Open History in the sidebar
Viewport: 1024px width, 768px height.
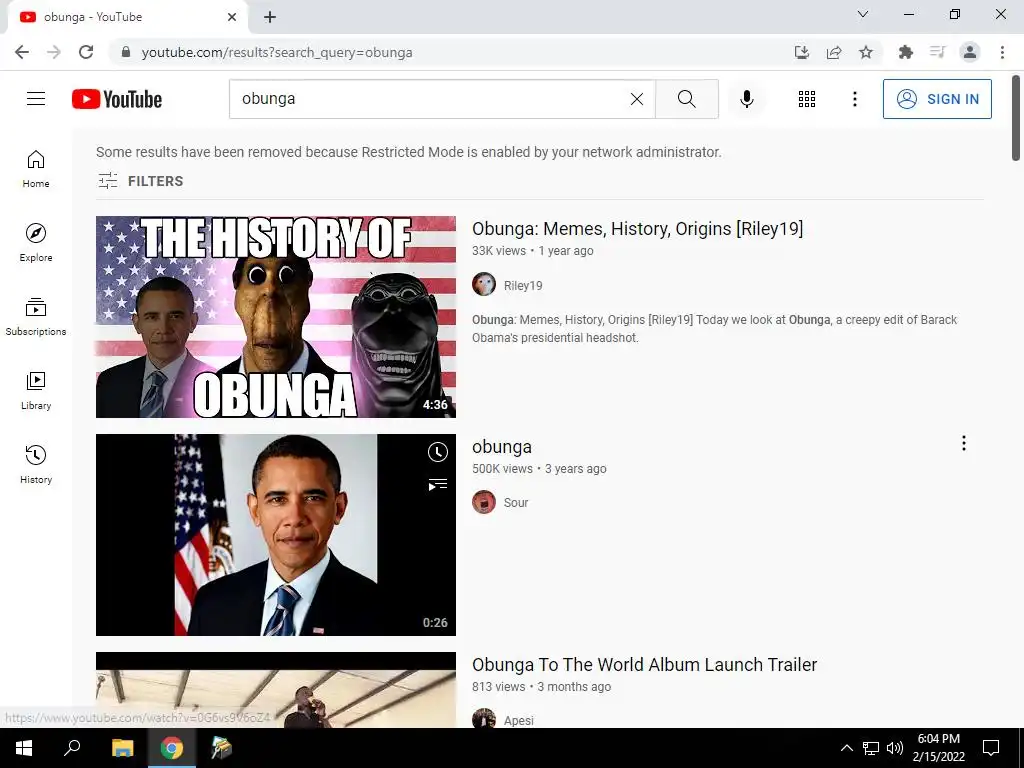[x=36, y=464]
